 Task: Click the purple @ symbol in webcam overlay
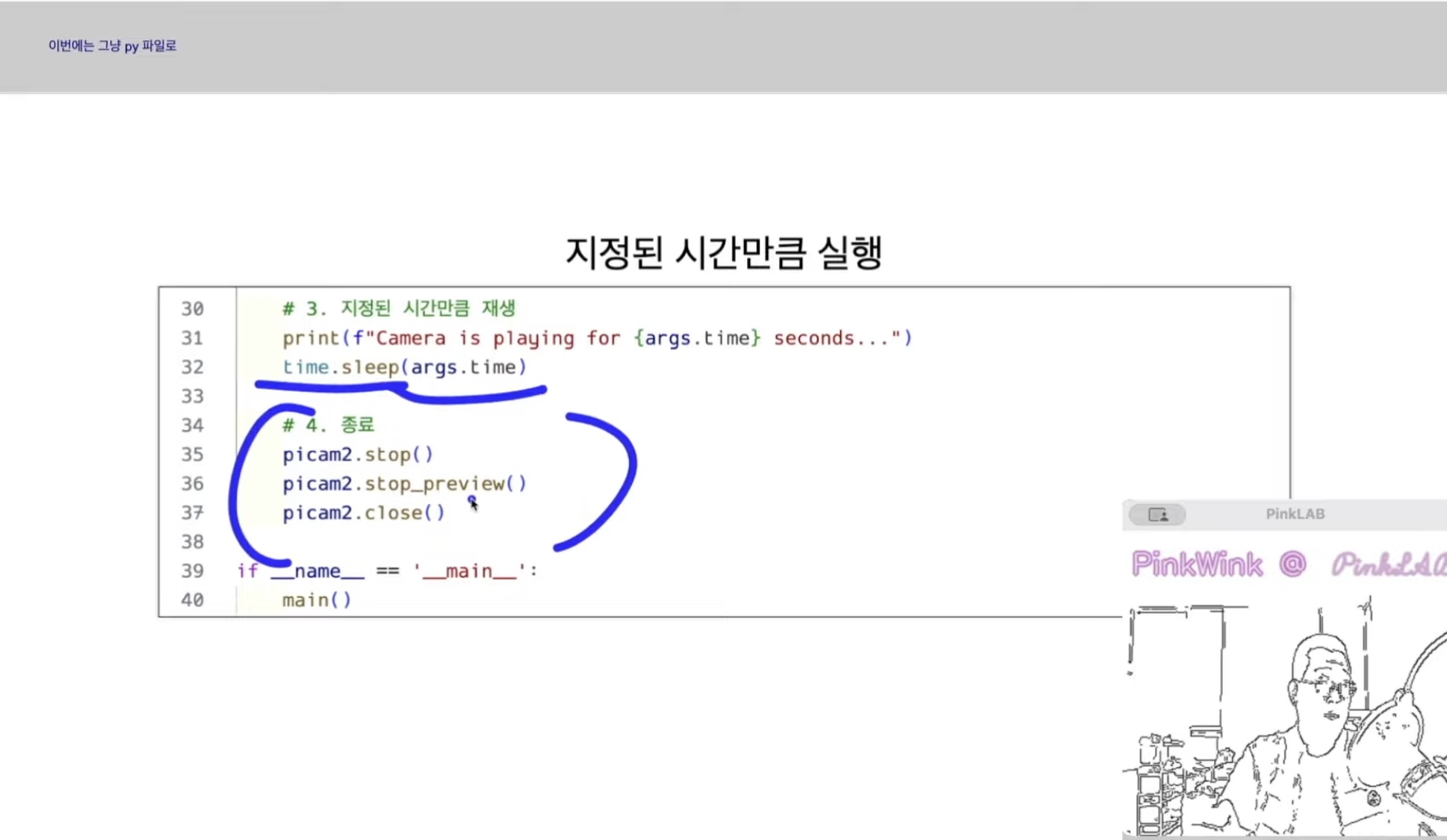[x=1292, y=564]
